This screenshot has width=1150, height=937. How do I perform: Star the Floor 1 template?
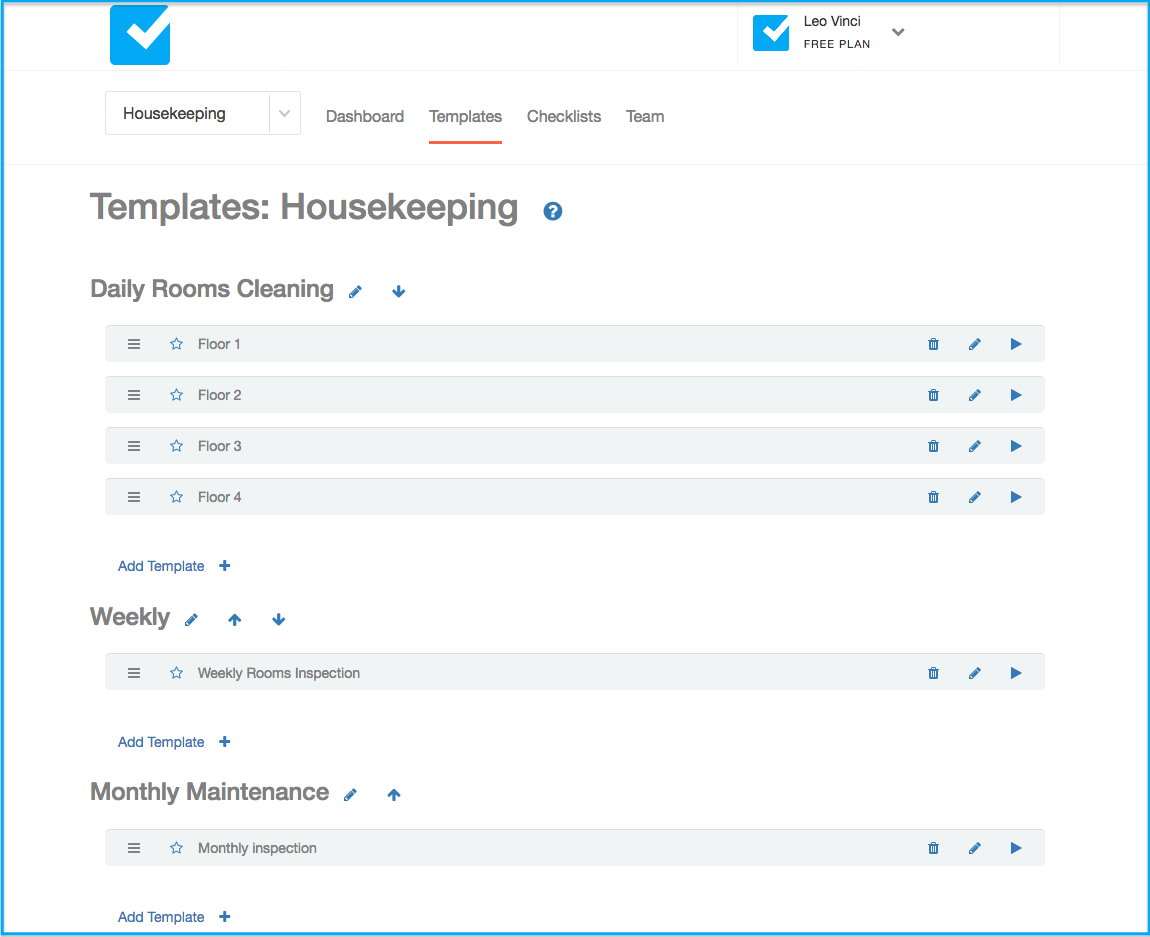(176, 344)
